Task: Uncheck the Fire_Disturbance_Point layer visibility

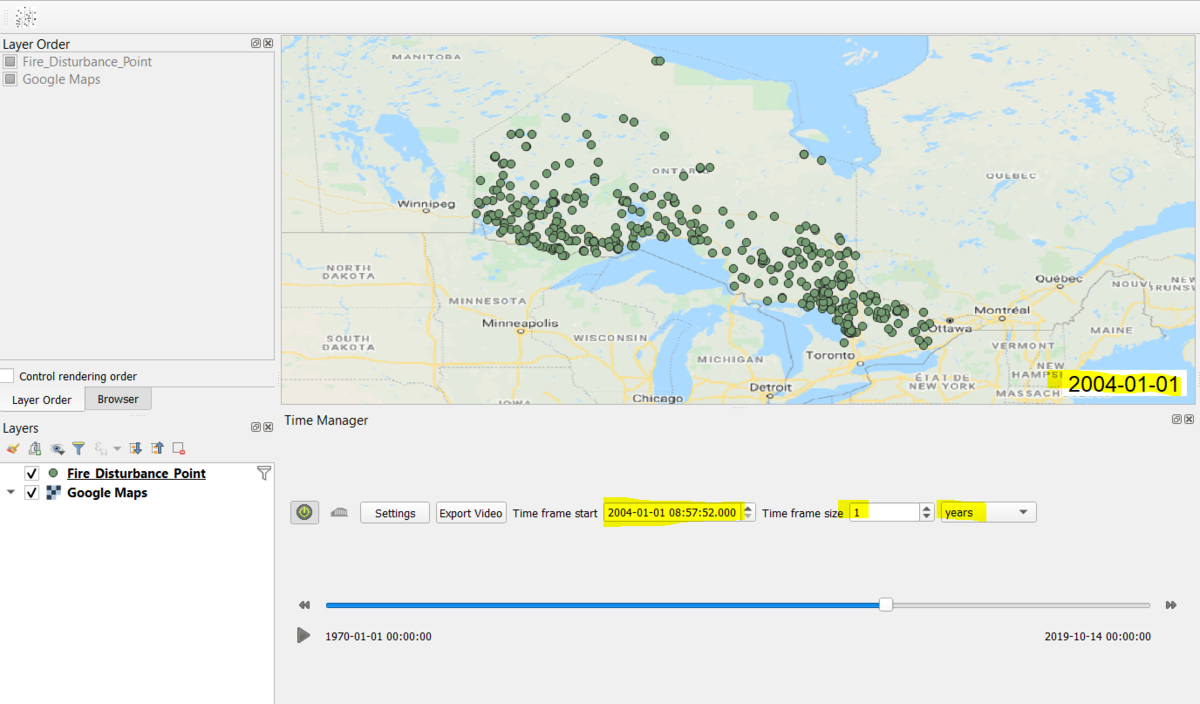Action: tap(32, 474)
